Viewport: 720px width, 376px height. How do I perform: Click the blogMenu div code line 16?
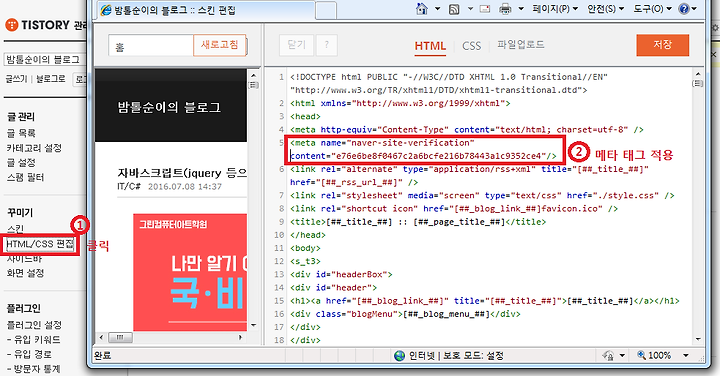[x=405, y=314]
